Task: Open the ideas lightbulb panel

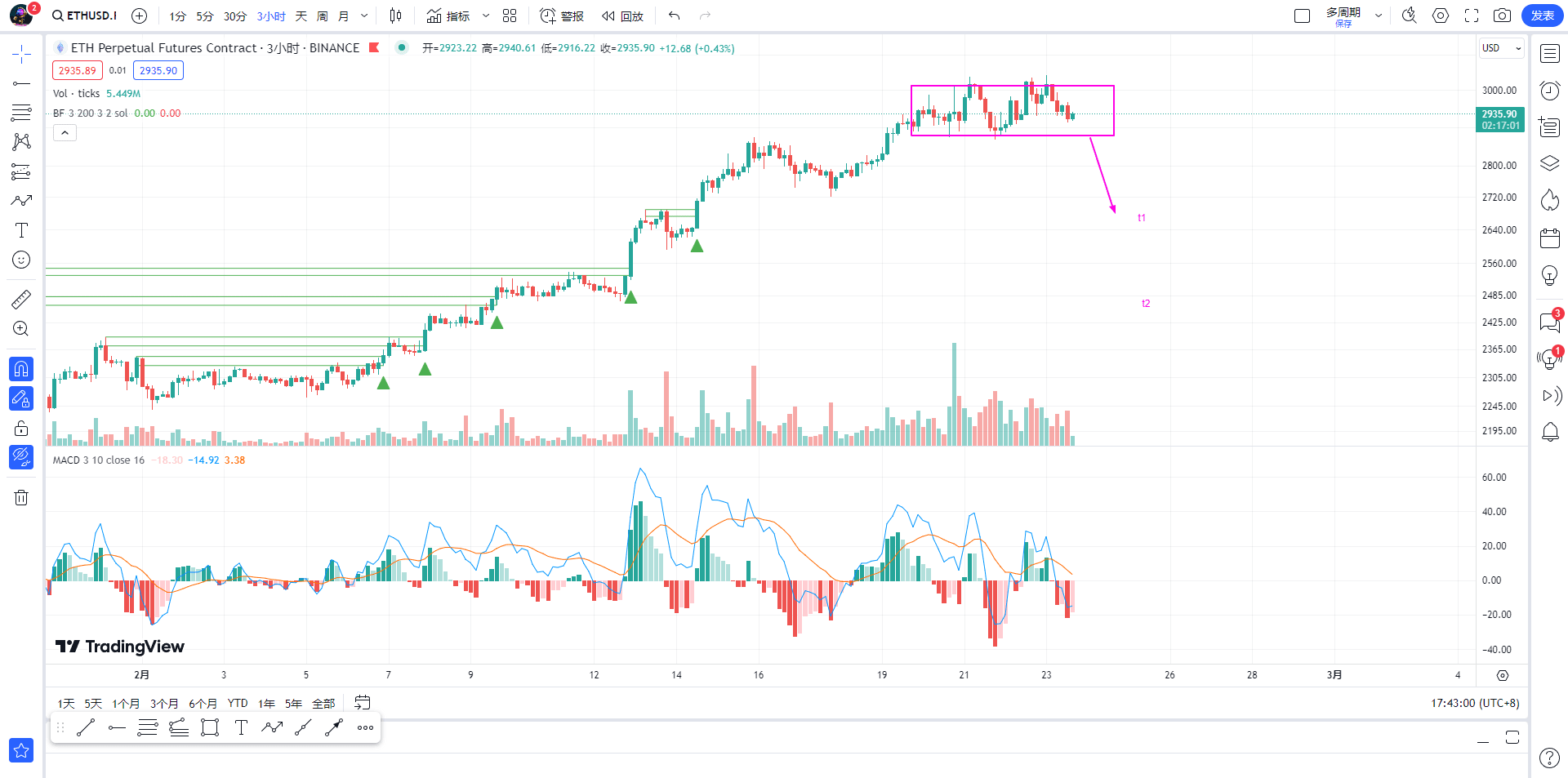Action: click(1550, 275)
